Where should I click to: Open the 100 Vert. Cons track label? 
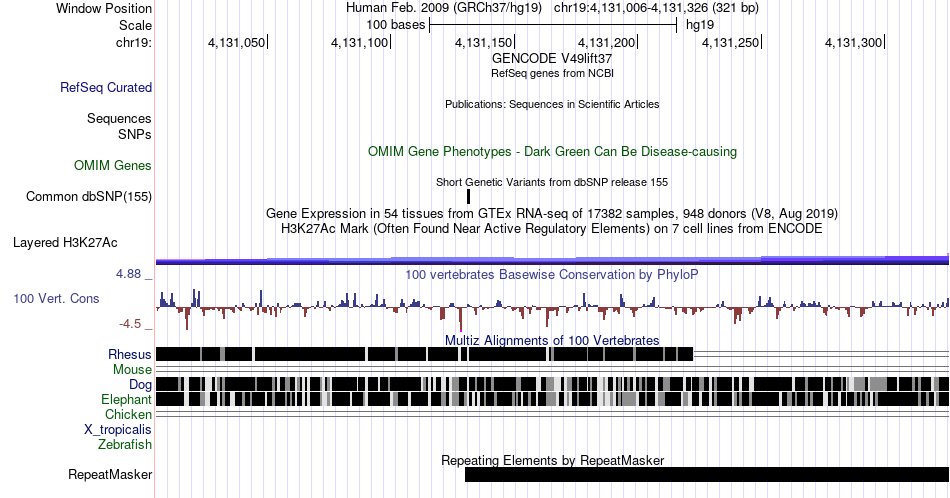[x=56, y=298]
